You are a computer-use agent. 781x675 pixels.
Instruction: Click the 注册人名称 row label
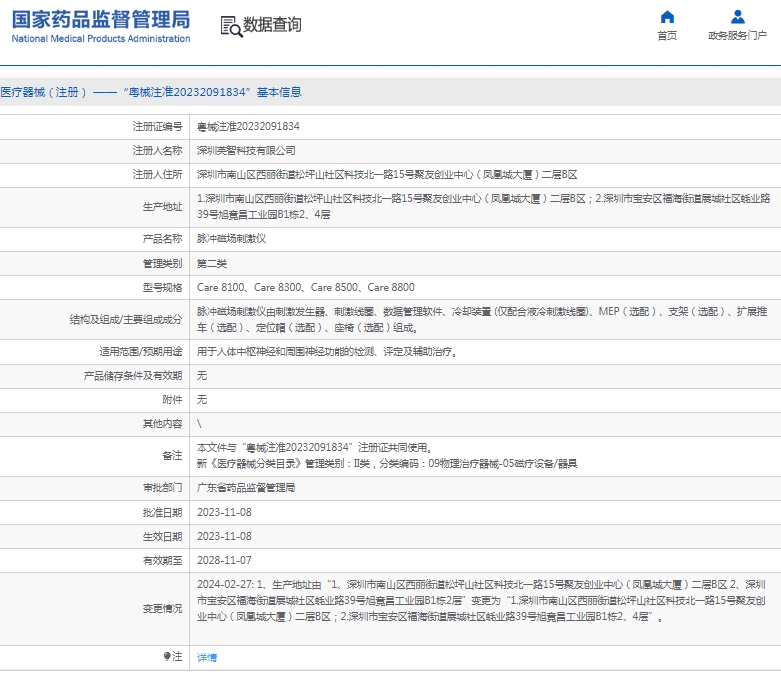click(x=157, y=150)
